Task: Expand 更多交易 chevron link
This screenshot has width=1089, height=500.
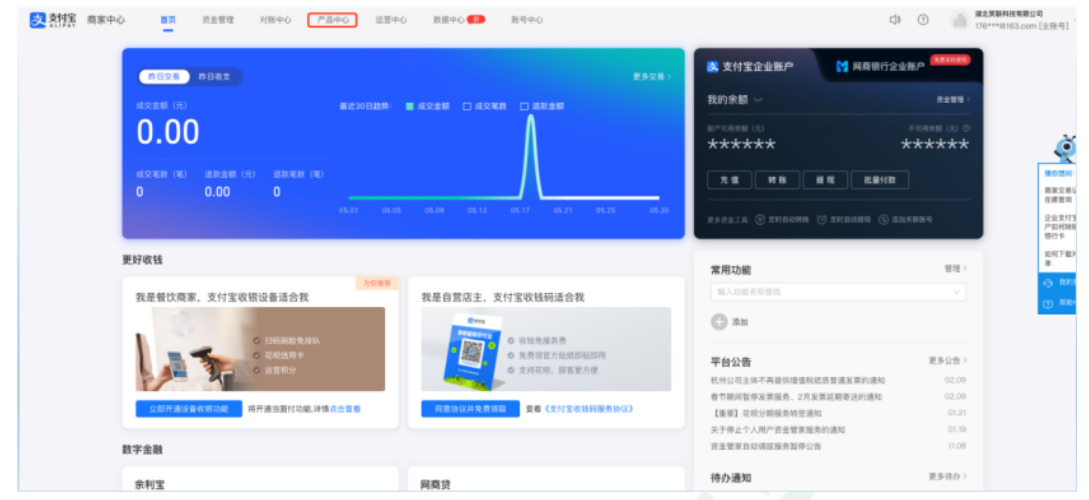Action: [x=651, y=77]
